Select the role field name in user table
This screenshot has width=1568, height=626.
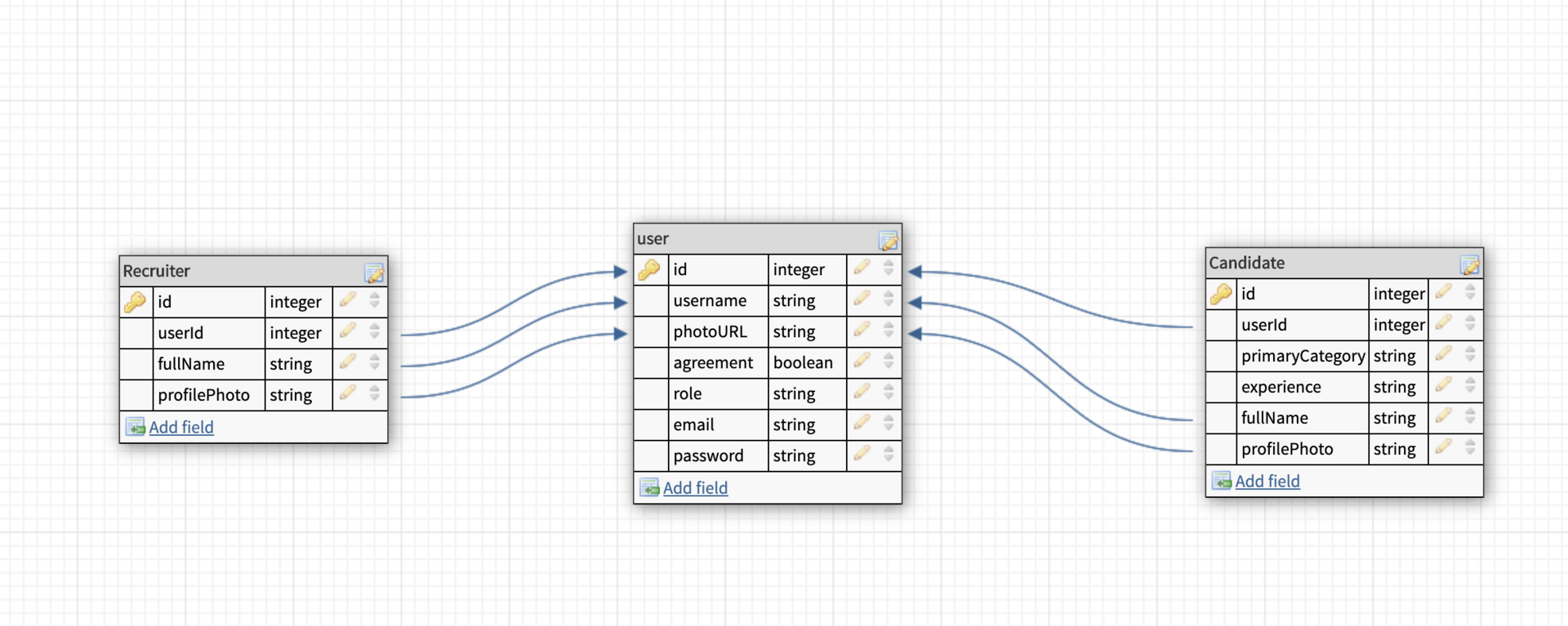pos(688,393)
